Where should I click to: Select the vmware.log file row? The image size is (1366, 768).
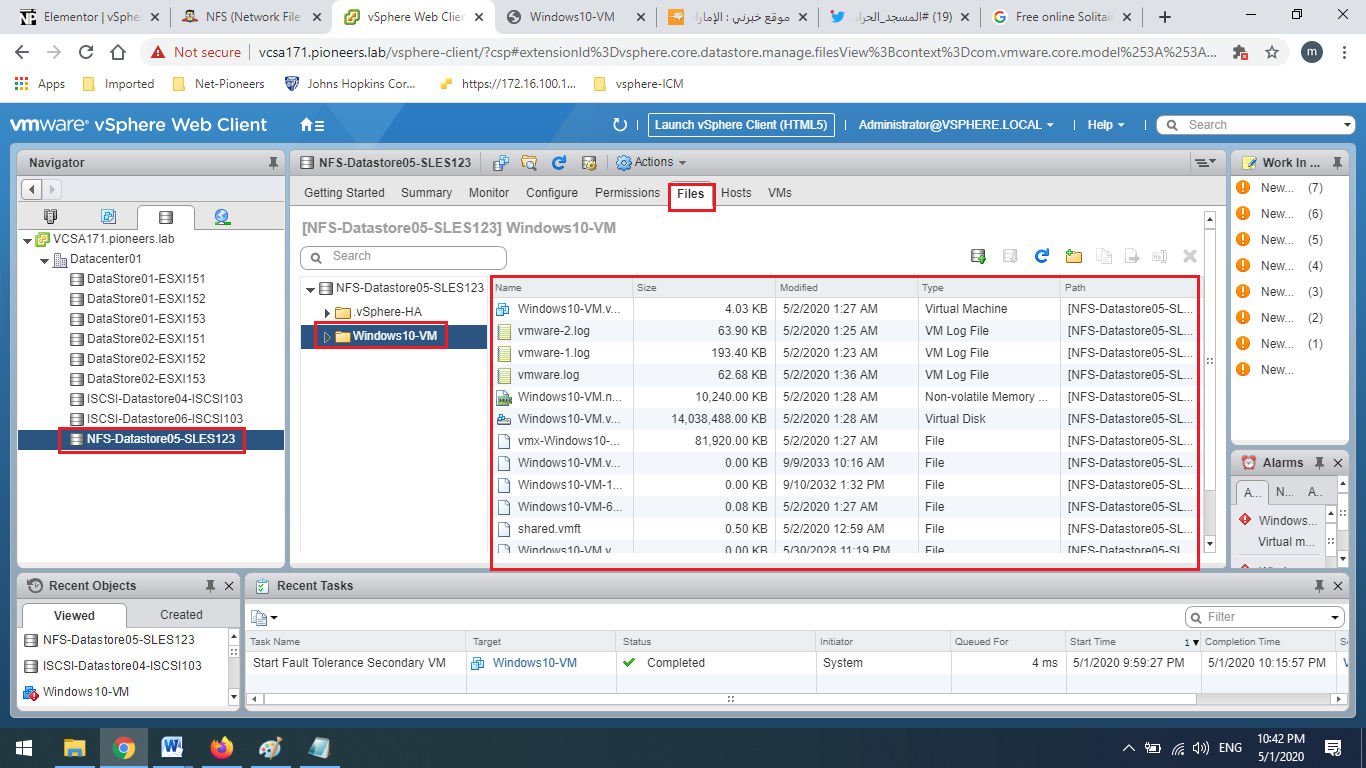[x=845, y=375]
